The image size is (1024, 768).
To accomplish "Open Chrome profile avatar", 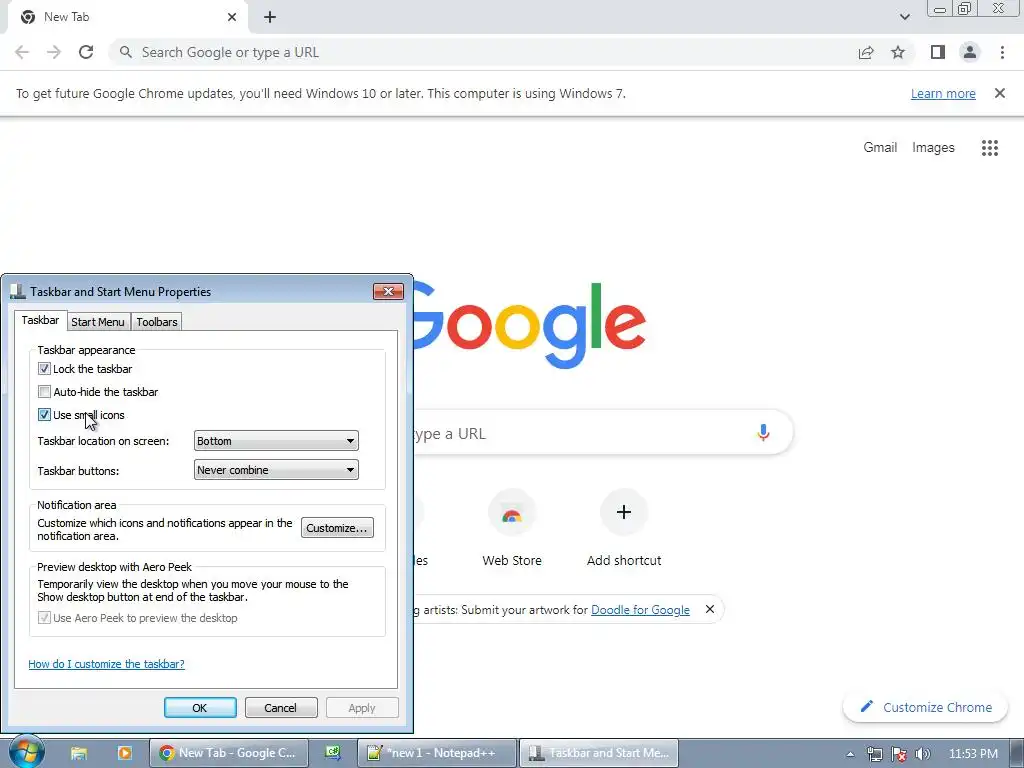I will (970, 52).
